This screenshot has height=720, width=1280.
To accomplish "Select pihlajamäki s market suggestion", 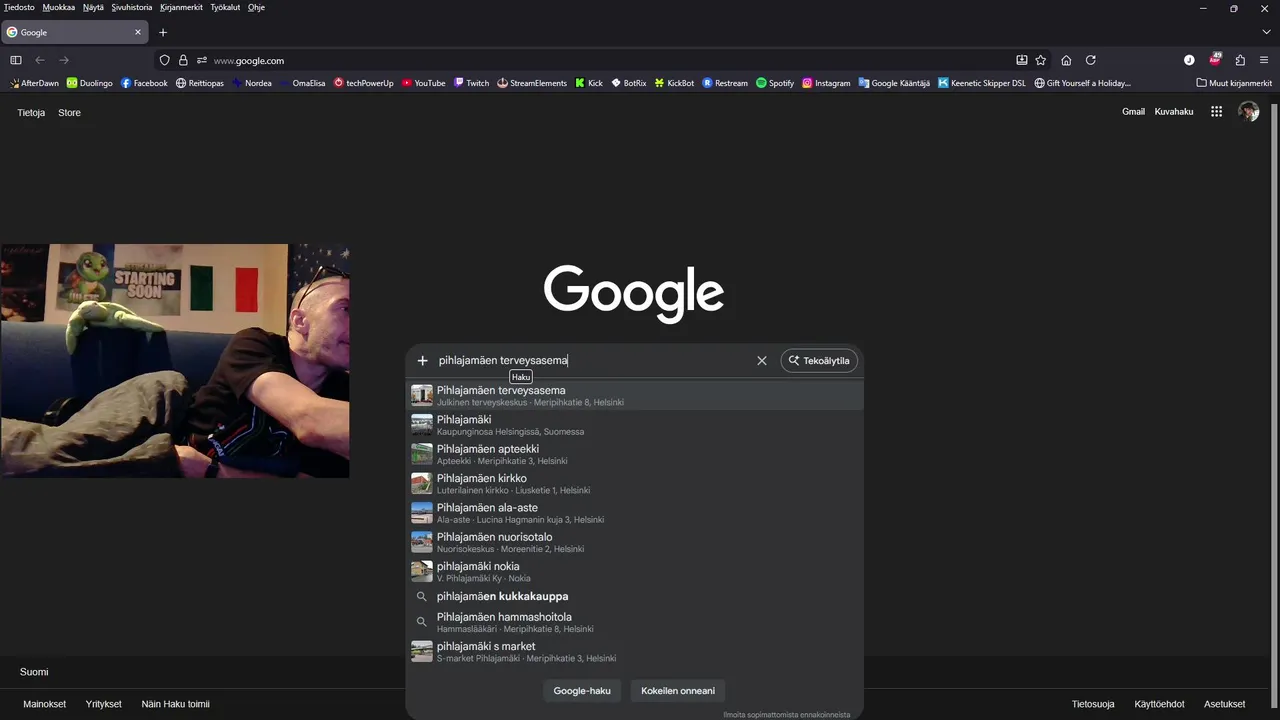I will pos(634,651).
